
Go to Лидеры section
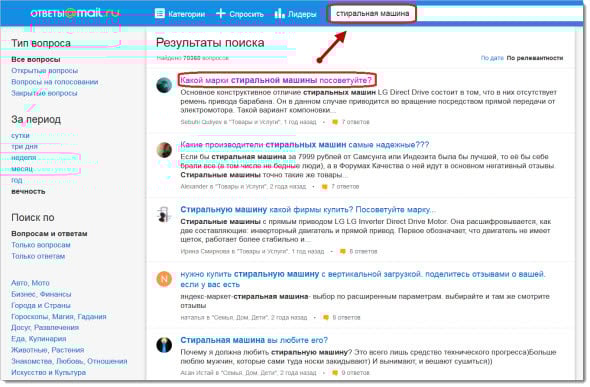(302, 14)
